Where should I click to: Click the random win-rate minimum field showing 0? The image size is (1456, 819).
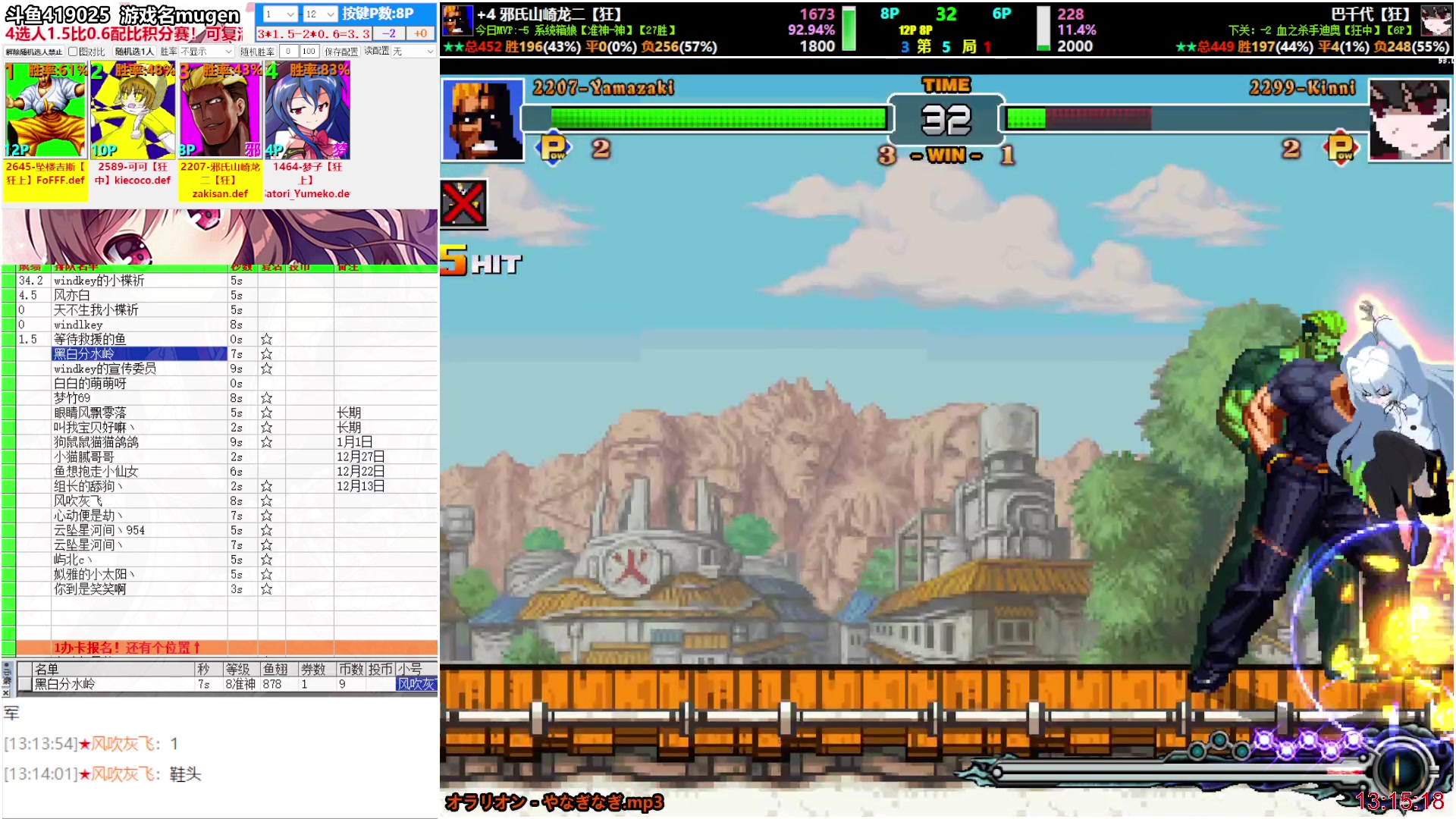click(x=288, y=52)
